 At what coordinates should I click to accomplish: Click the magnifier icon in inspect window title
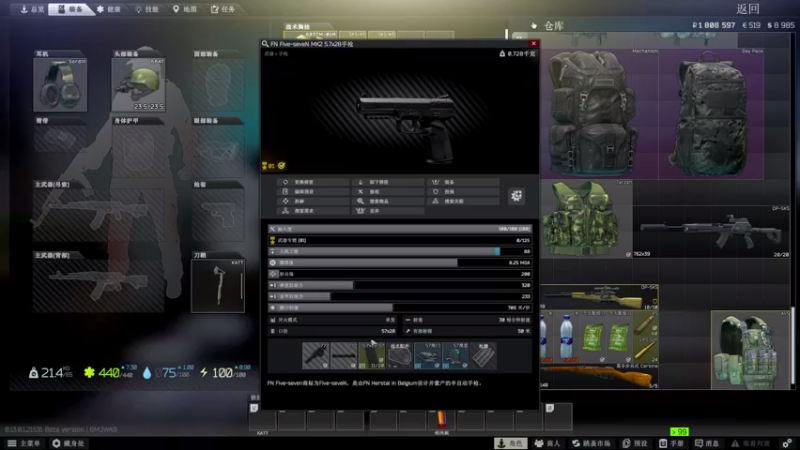265,44
